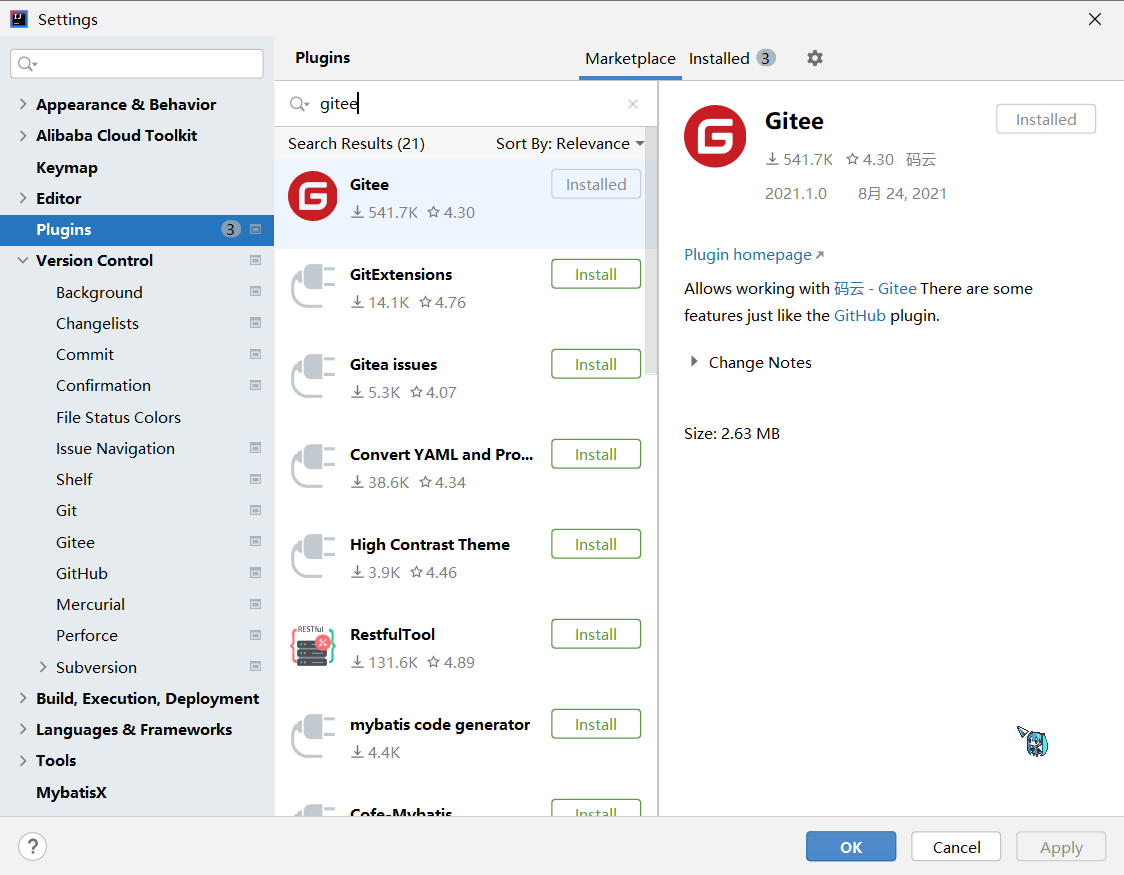Click the project-level icon beside Mercurial

[x=255, y=604]
